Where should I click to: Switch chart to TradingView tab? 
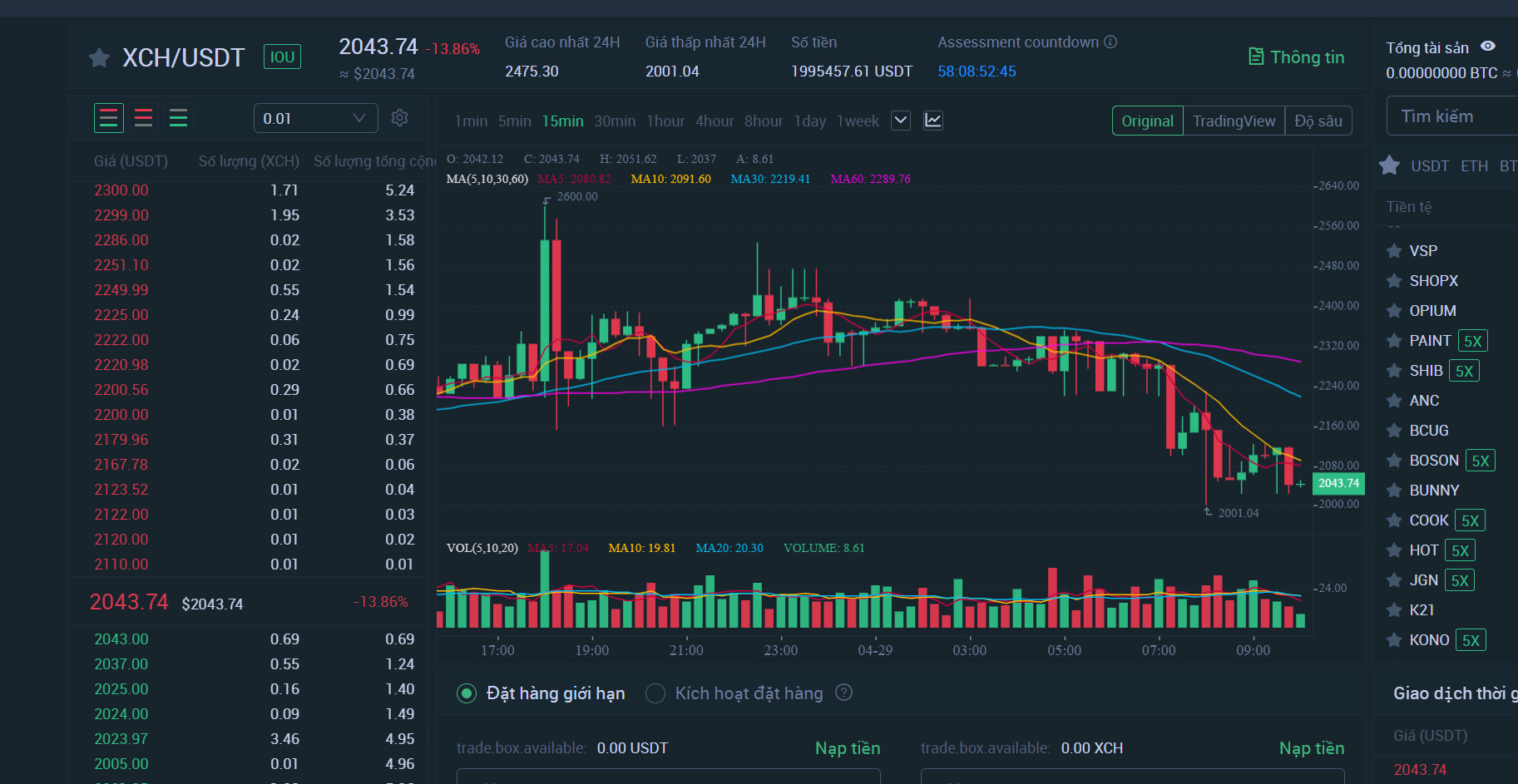[x=1234, y=121]
